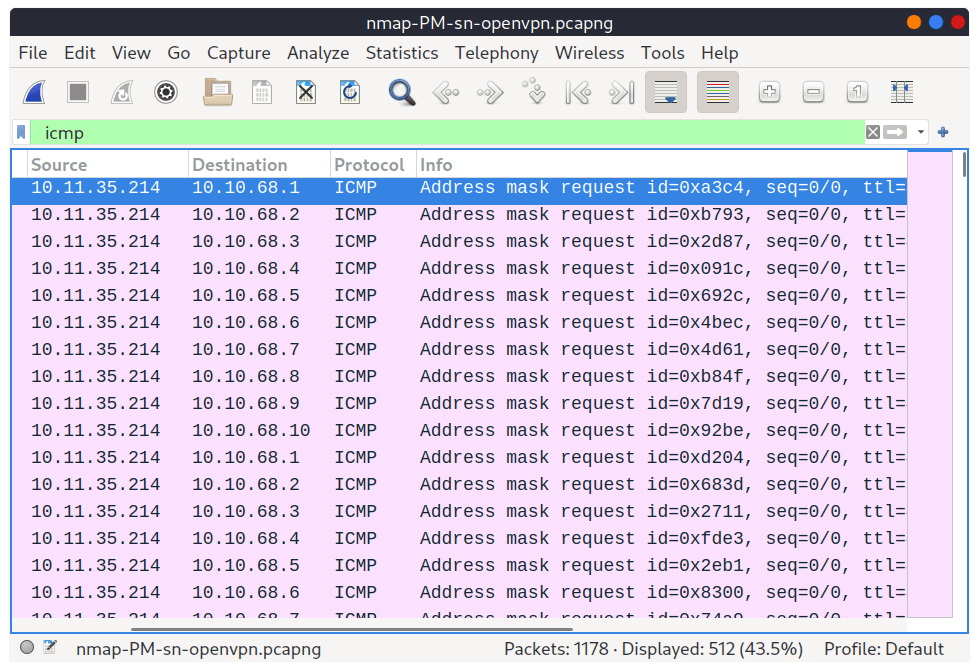
Task: Sort by the Source column header
Action: 108,165
